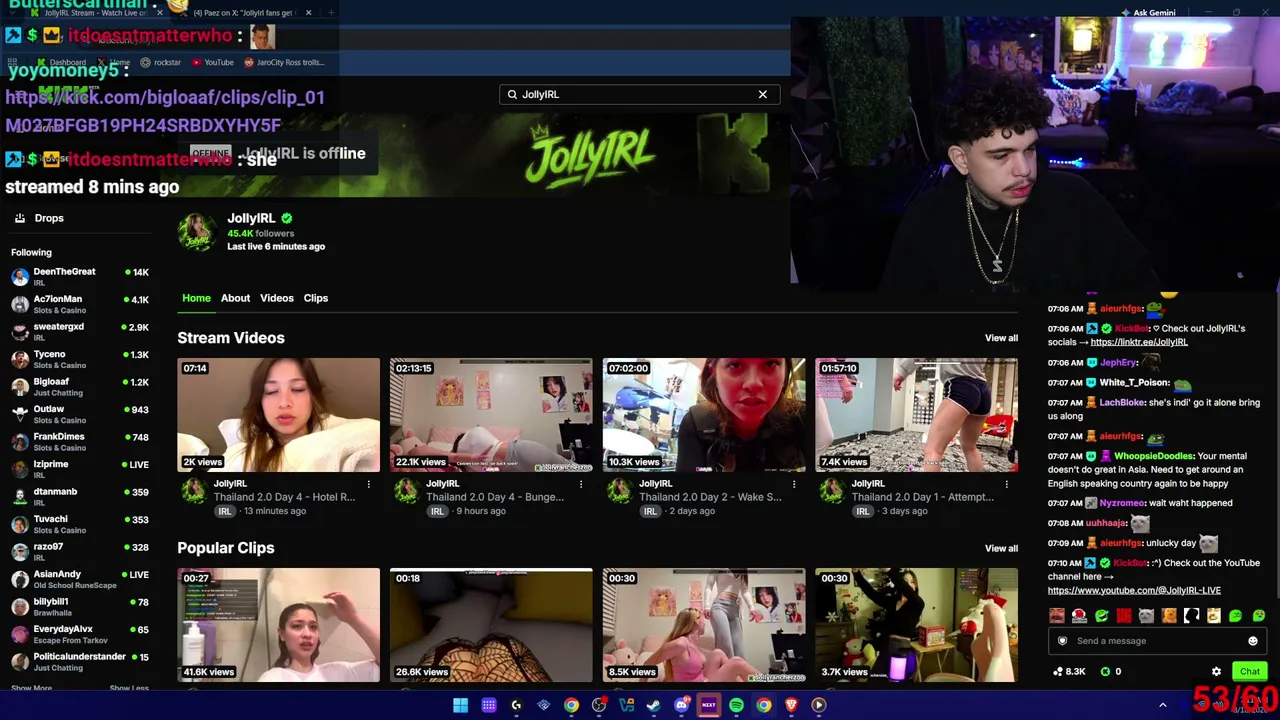Click the Tuvachi avatar in Following list
Image resolution: width=1280 pixels, height=720 pixels.
coord(20,524)
